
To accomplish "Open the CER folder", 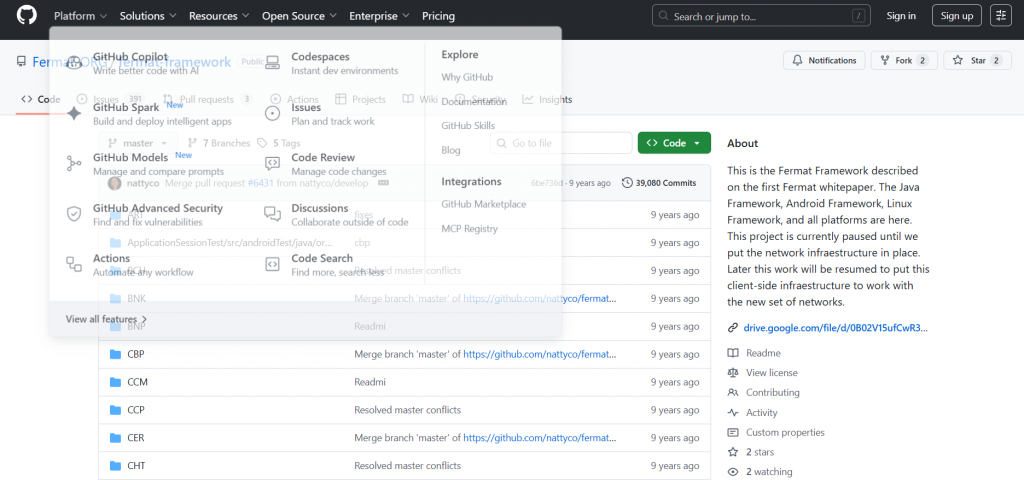I will coord(136,438).
